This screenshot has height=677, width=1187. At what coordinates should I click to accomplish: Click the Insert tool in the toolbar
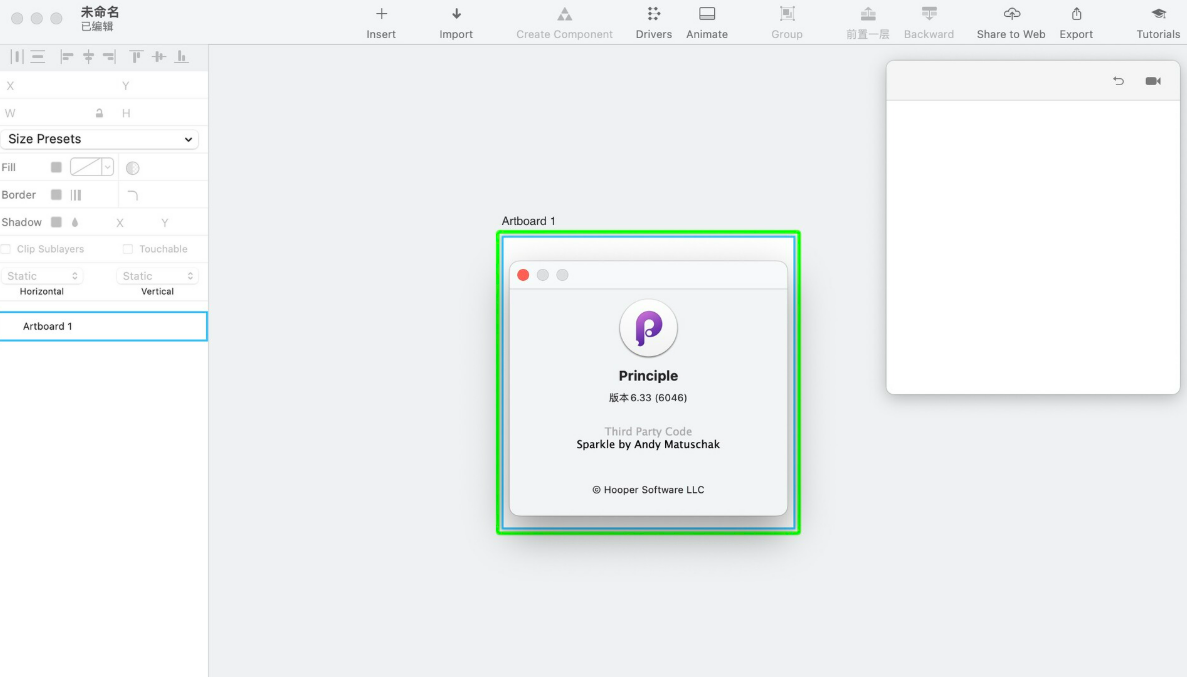tap(381, 23)
